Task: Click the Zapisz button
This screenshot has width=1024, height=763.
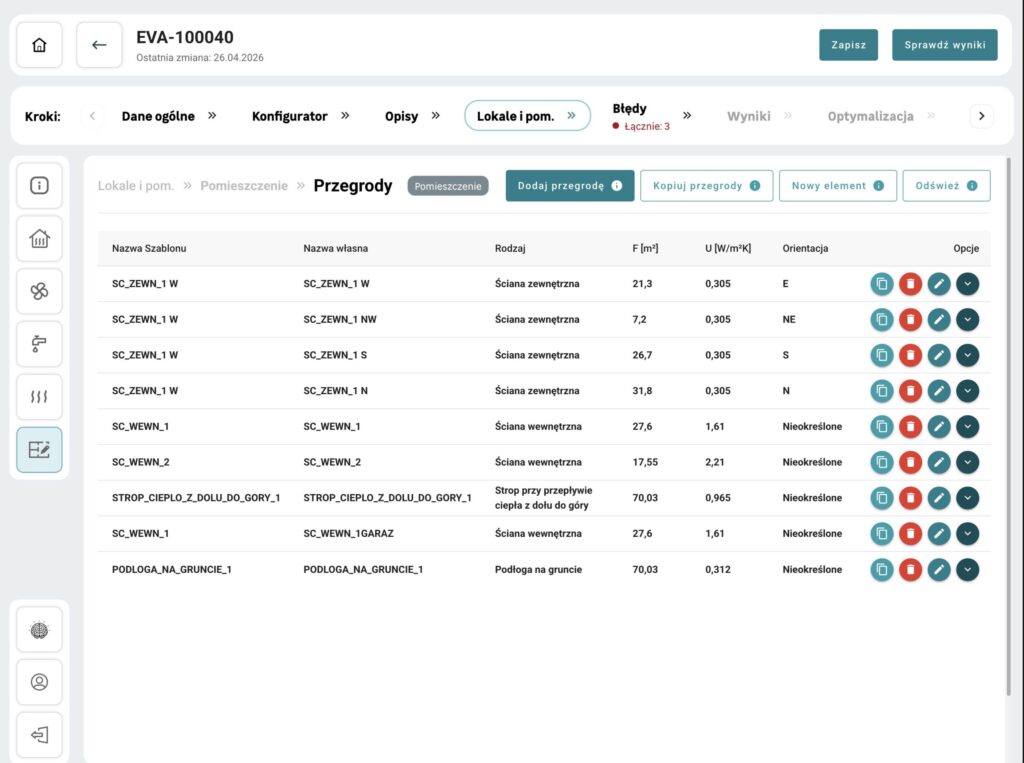Action: click(x=848, y=45)
